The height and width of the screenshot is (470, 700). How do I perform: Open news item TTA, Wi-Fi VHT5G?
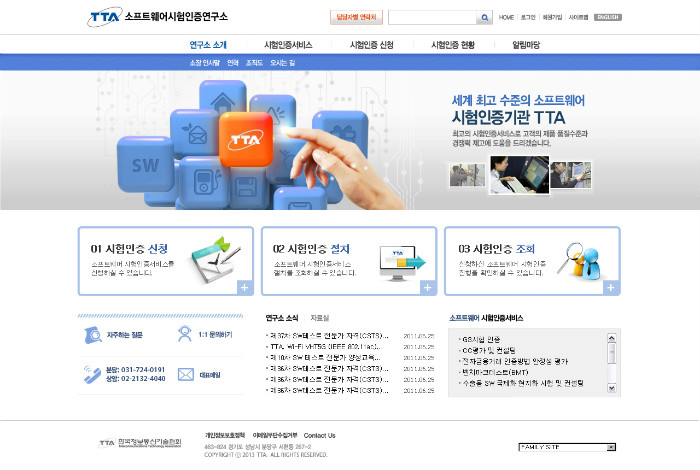pyautogui.click(x=326, y=346)
